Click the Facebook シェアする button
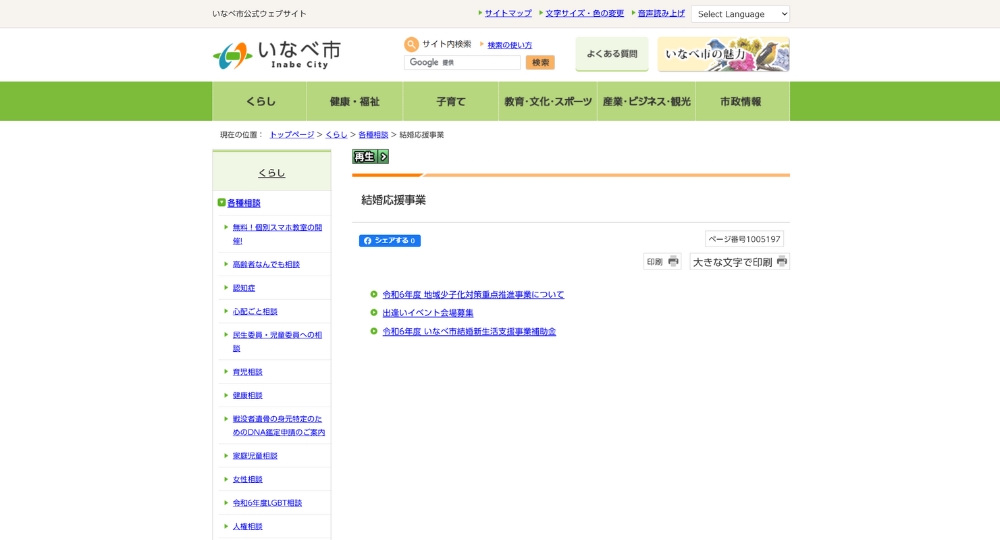This screenshot has height=540, width=1000. click(x=390, y=240)
